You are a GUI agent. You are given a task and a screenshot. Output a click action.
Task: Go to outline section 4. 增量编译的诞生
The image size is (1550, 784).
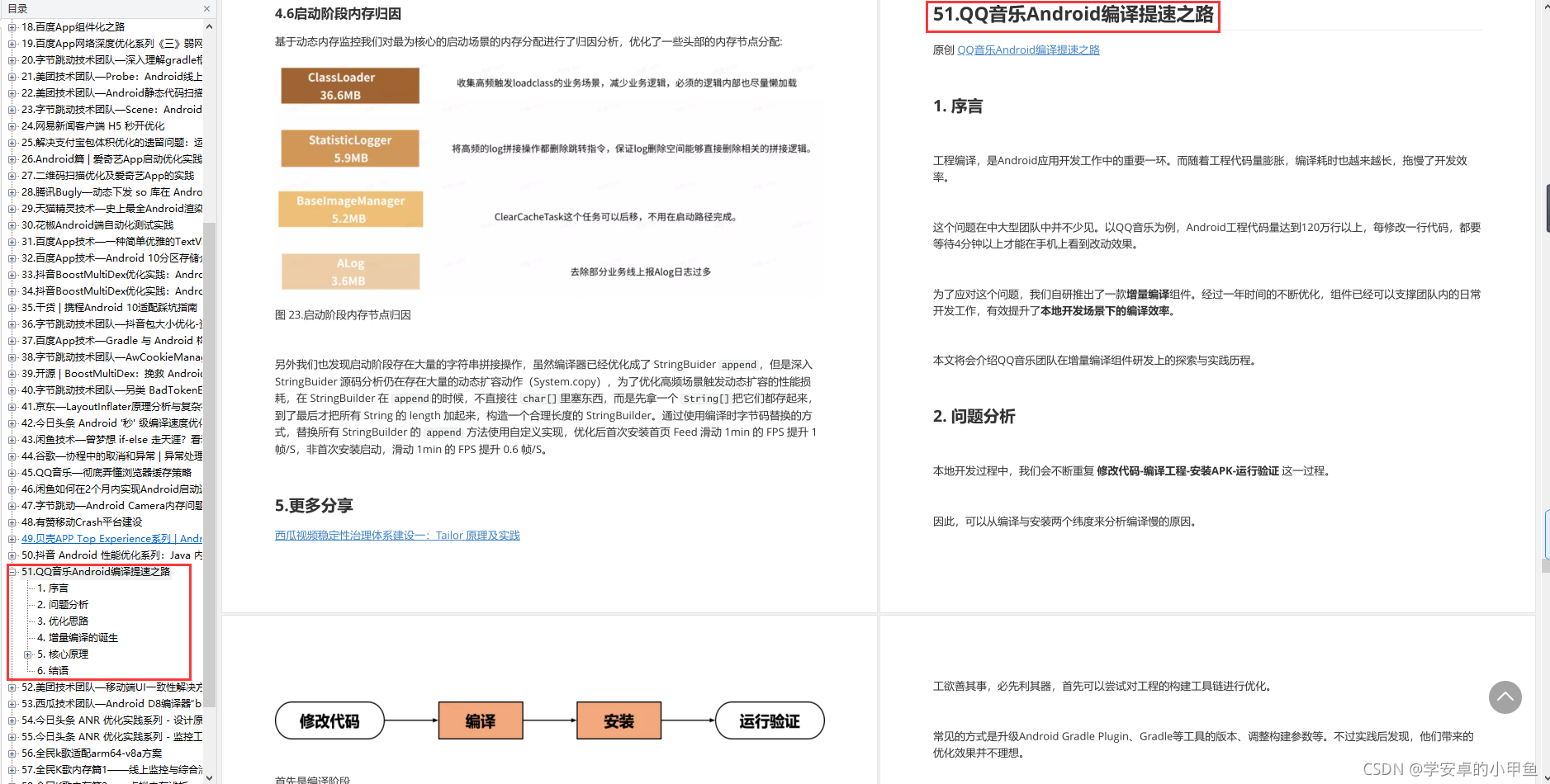click(x=78, y=638)
